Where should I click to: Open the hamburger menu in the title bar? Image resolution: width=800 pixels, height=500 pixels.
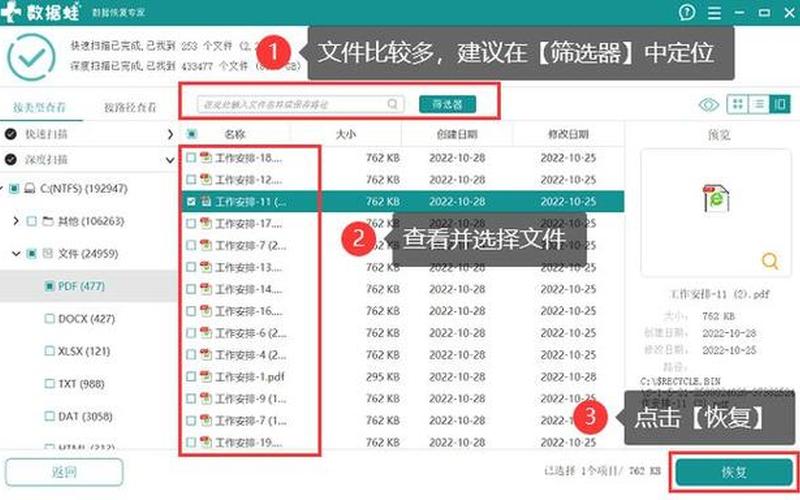point(714,13)
